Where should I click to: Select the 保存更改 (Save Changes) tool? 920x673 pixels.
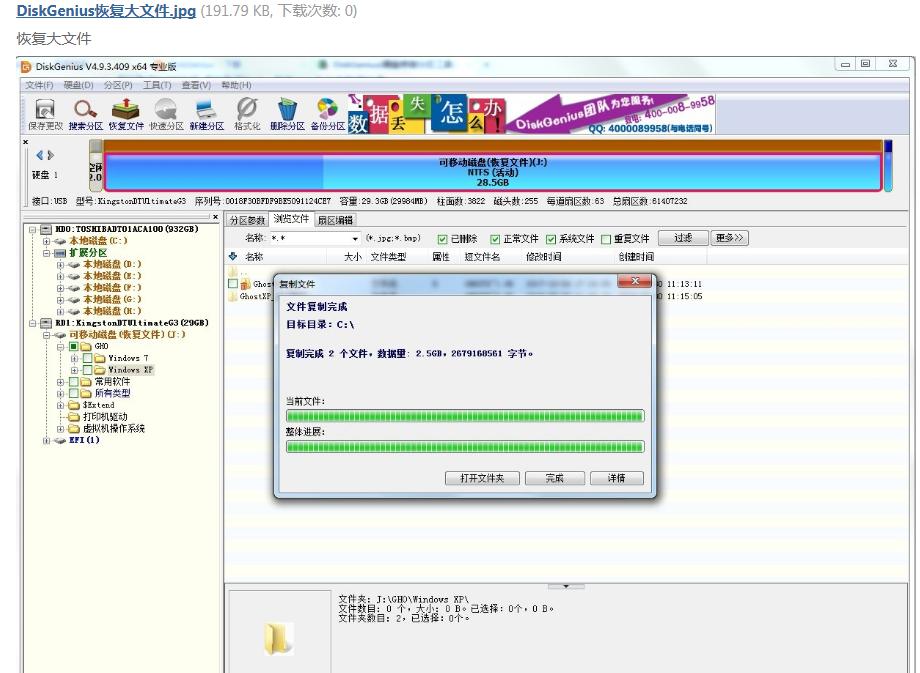pyautogui.click(x=44, y=110)
